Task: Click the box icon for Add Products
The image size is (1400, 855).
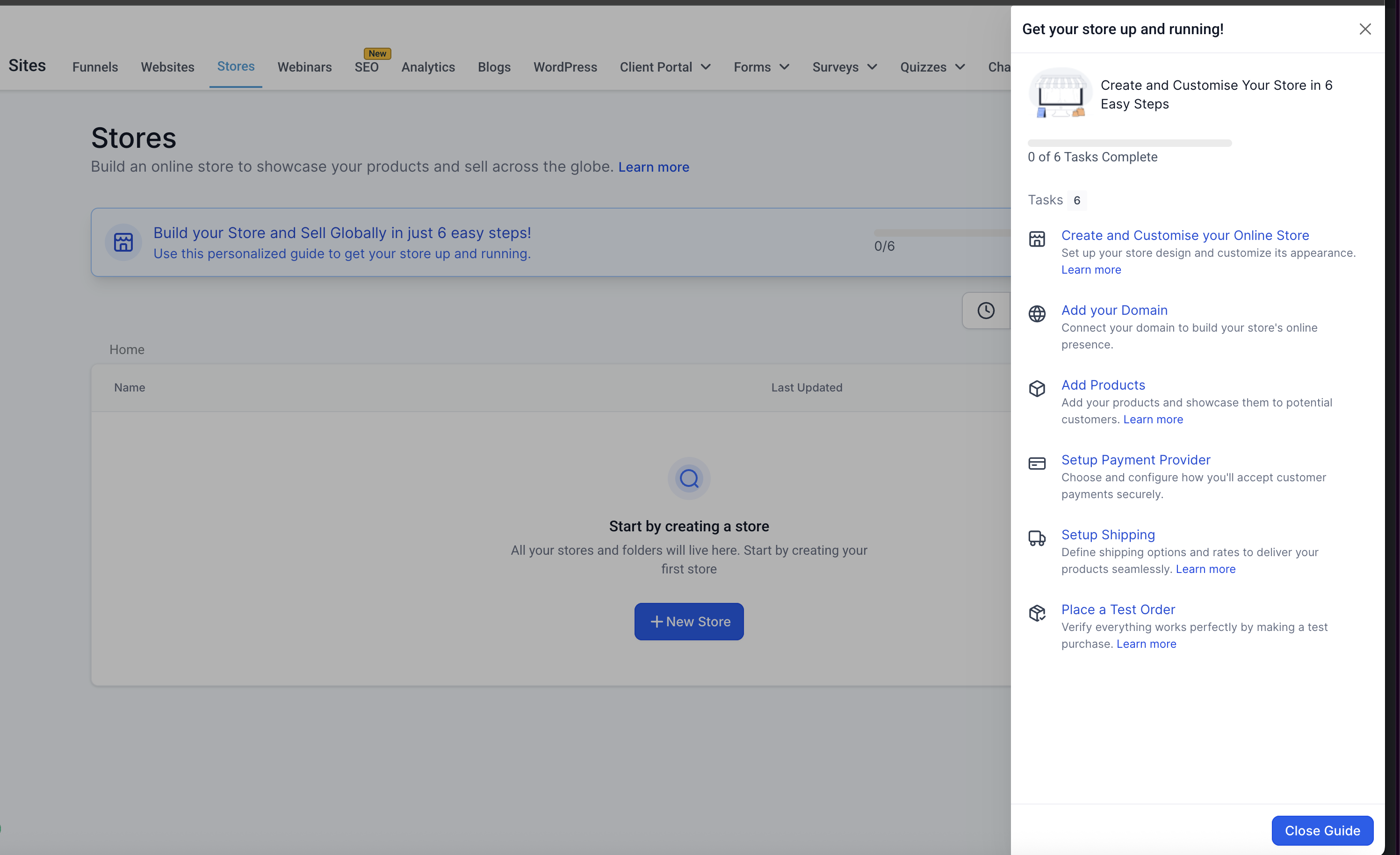Action: [x=1036, y=389]
